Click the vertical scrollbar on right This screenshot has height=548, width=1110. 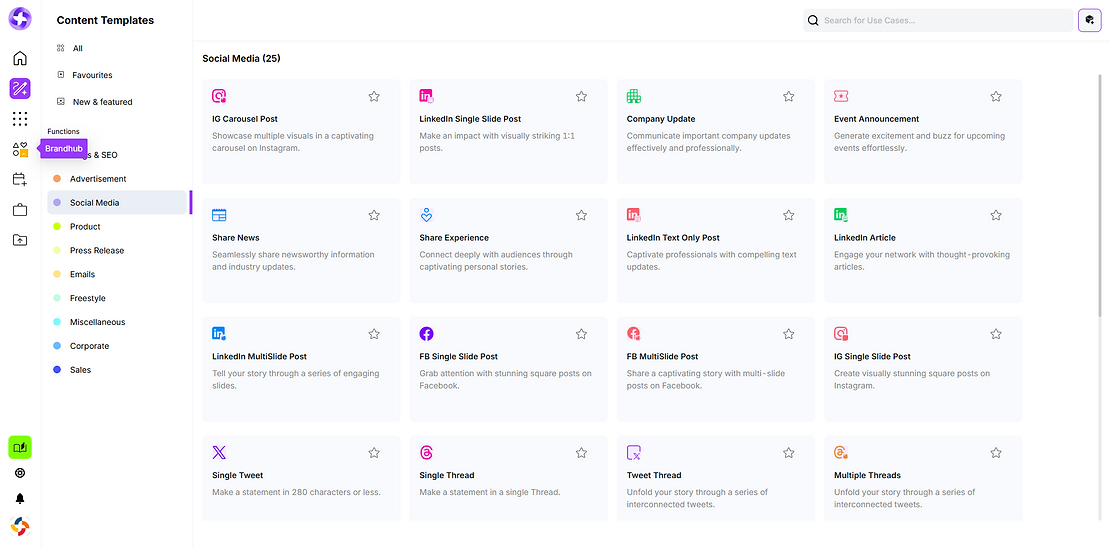(x=1099, y=195)
